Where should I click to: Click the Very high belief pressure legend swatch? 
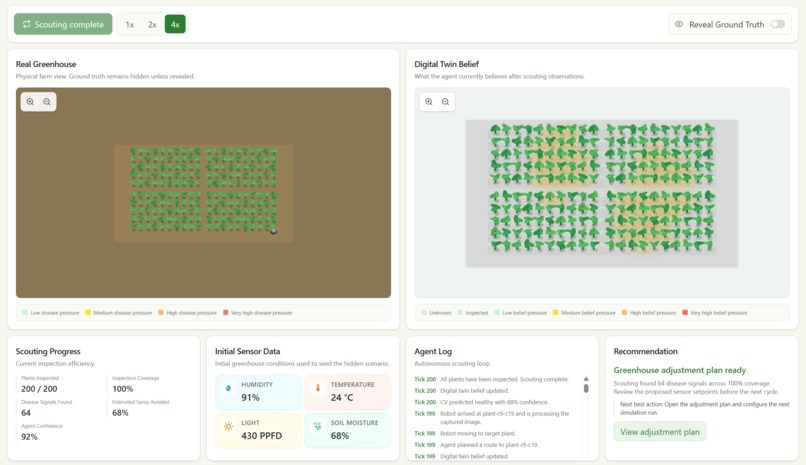[x=685, y=312]
